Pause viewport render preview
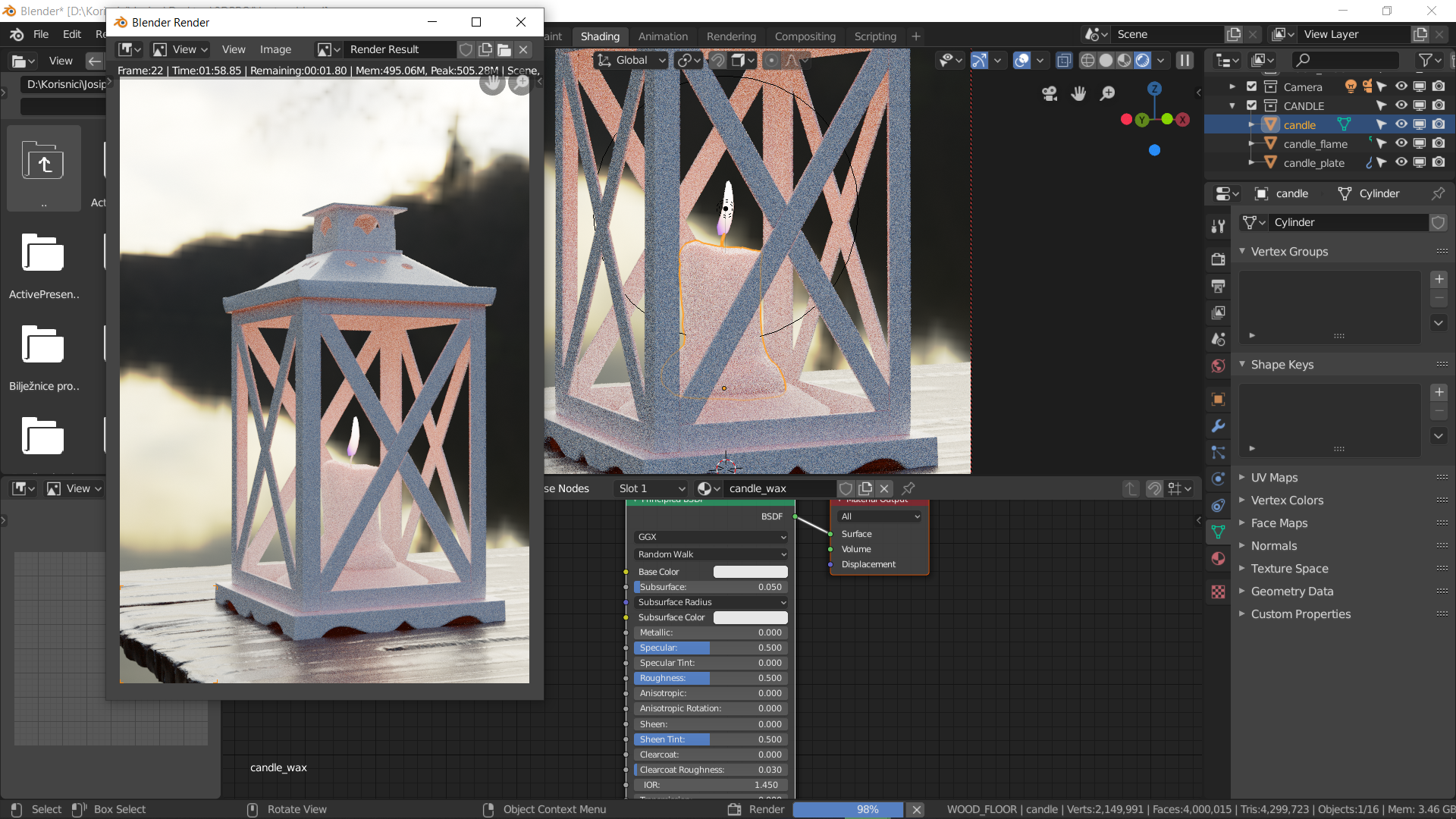 click(x=1185, y=61)
